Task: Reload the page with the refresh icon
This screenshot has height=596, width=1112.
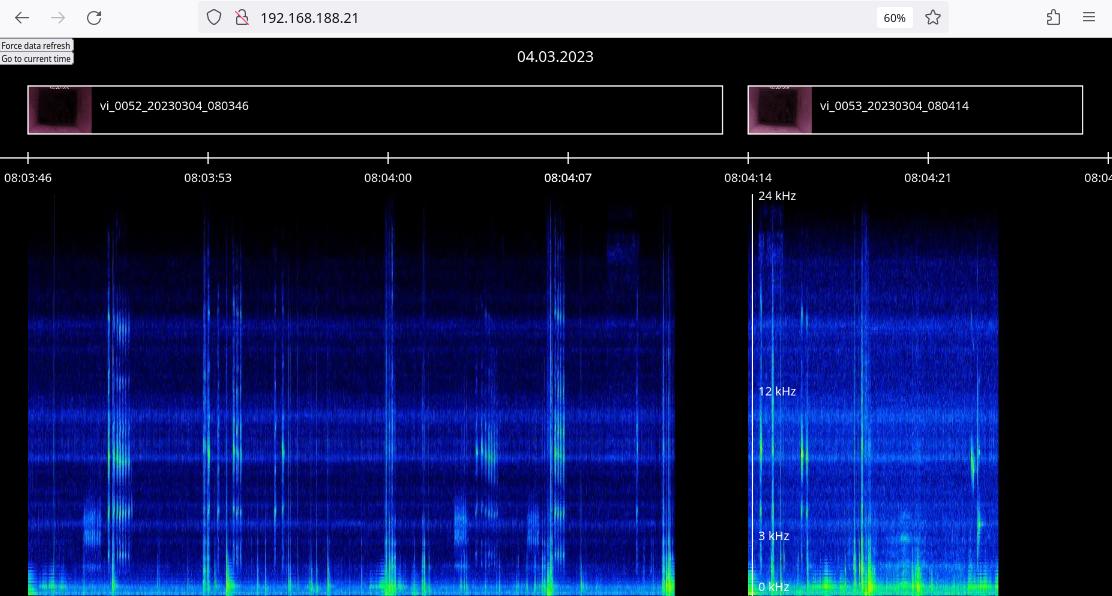Action: (94, 17)
